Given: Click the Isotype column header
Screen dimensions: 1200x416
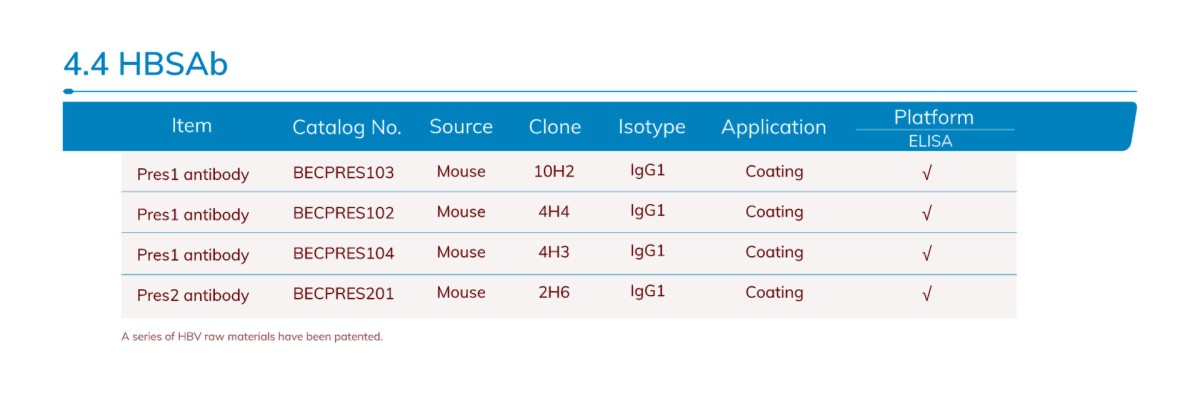Looking at the screenshot, I should tap(652, 127).
